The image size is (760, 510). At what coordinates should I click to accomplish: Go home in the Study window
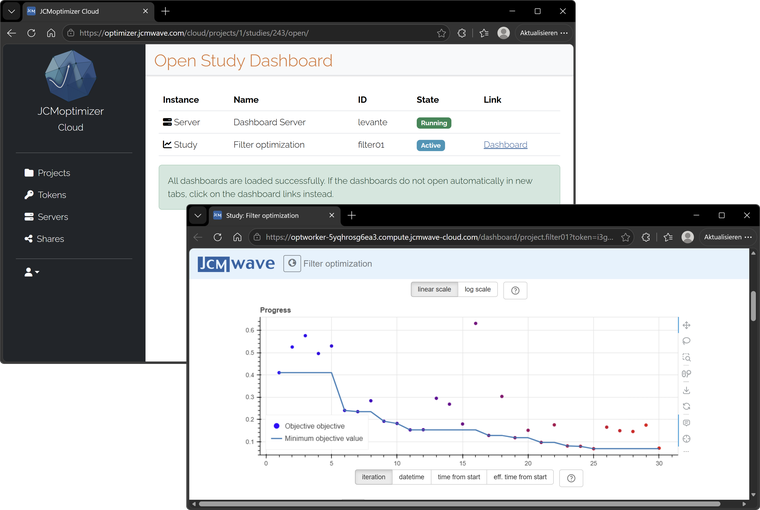pos(237,237)
